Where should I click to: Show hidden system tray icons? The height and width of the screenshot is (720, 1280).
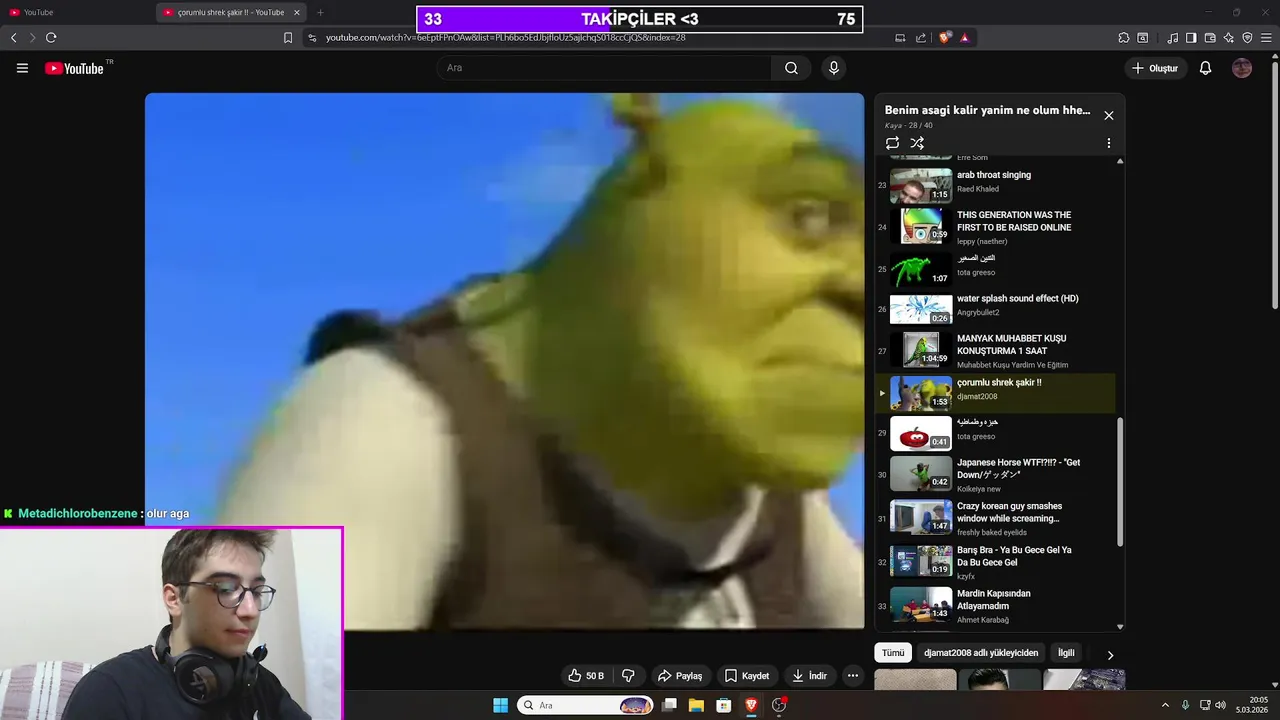[1165, 705]
